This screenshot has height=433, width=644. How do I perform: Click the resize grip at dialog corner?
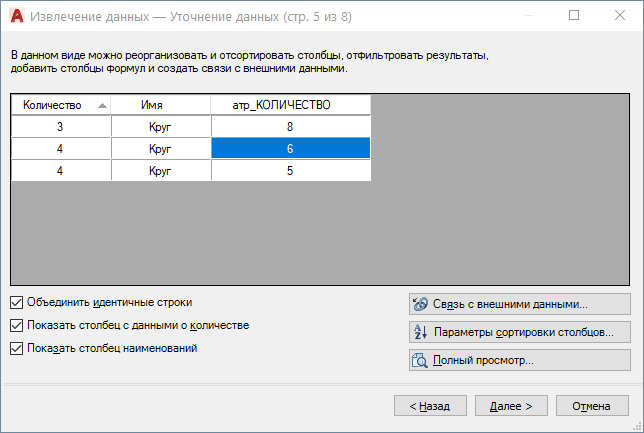point(637,427)
